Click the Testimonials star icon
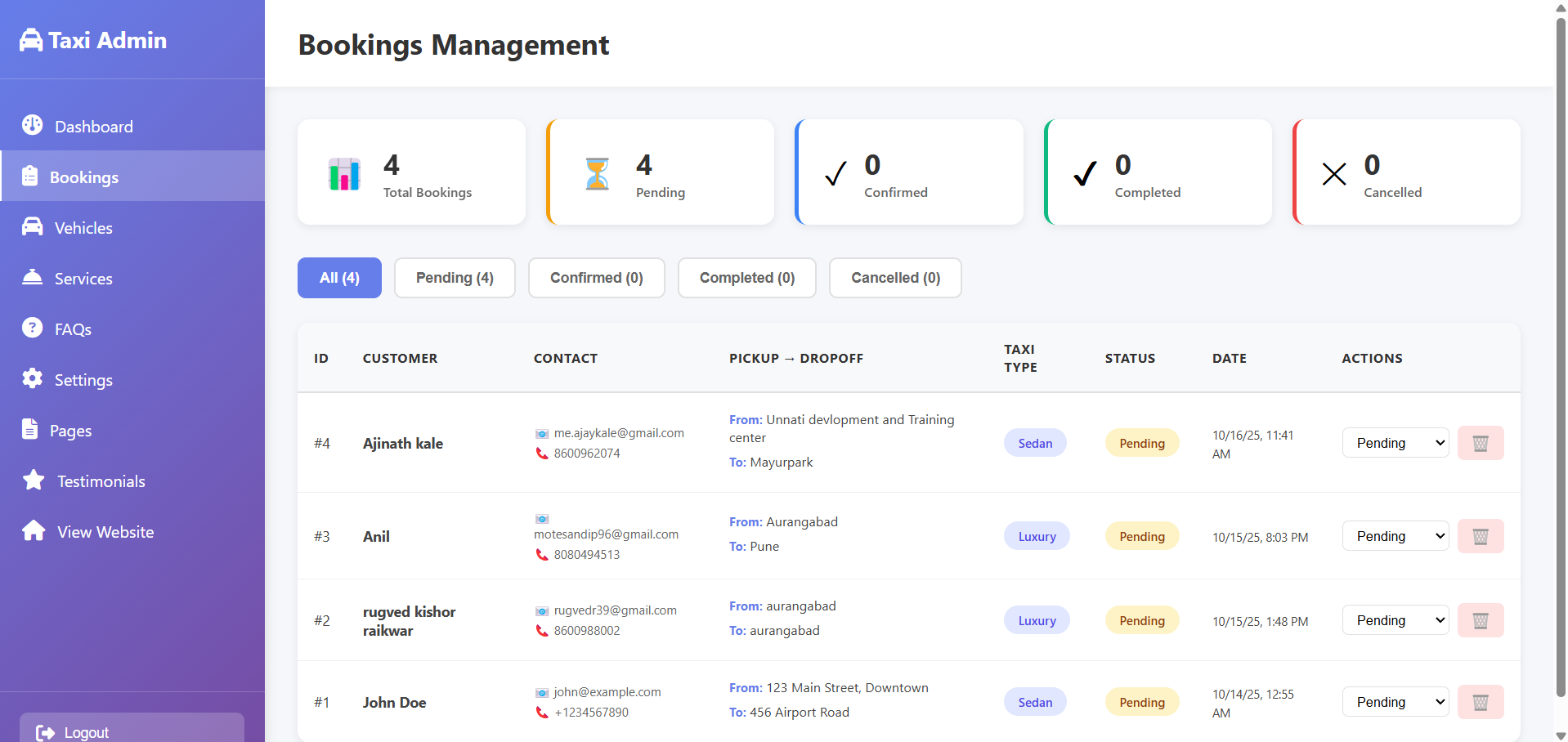This screenshot has height=742, width=1568. [33, 480]
